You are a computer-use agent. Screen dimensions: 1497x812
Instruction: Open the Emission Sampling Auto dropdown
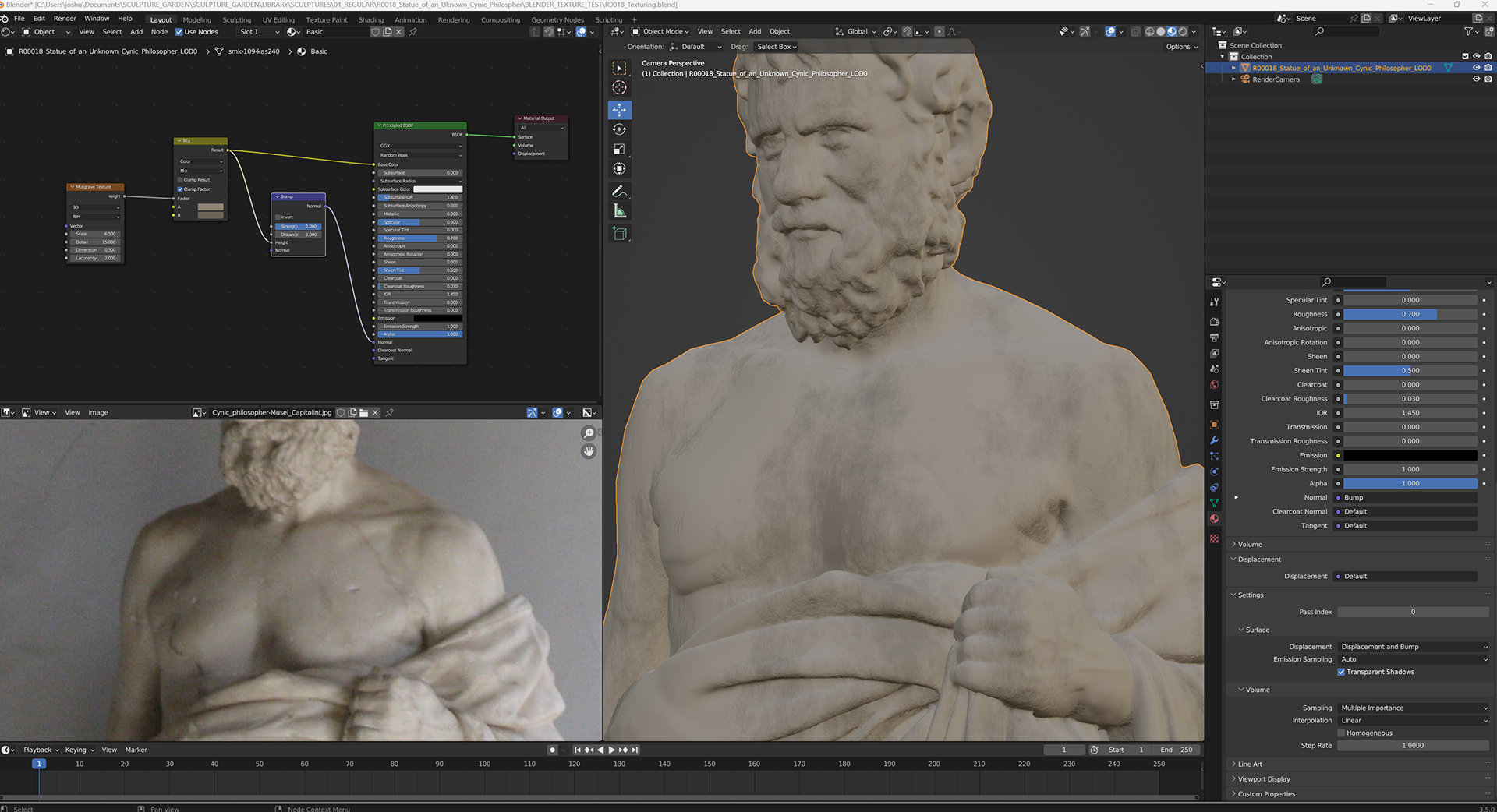pos(1414,659)
